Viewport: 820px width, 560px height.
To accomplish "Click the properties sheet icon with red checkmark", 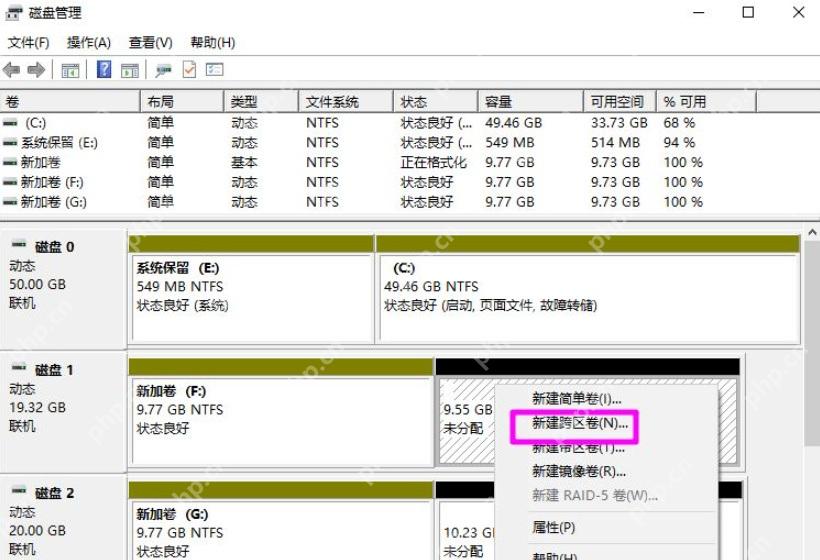I will point(189,70).
